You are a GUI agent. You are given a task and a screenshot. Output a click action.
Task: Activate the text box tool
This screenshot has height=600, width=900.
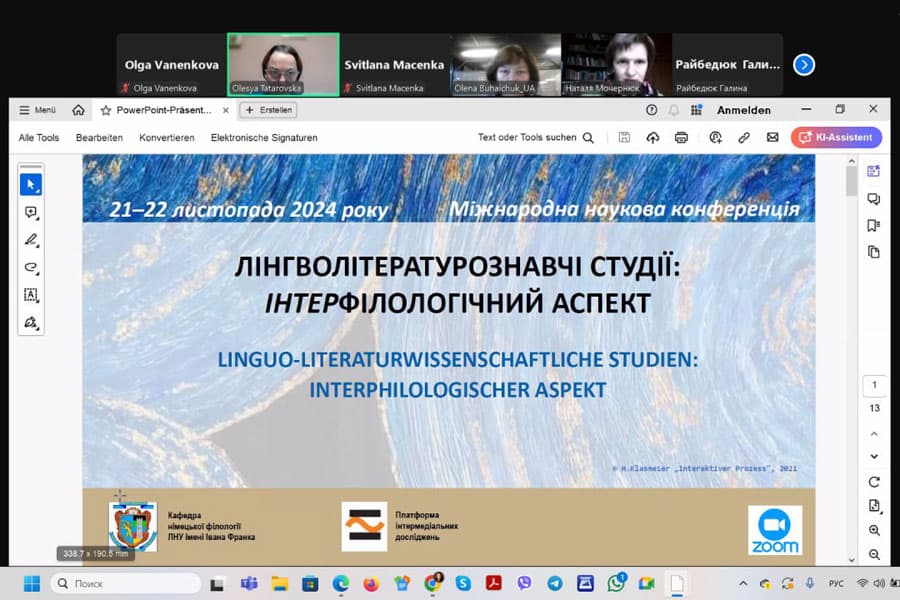31,295
